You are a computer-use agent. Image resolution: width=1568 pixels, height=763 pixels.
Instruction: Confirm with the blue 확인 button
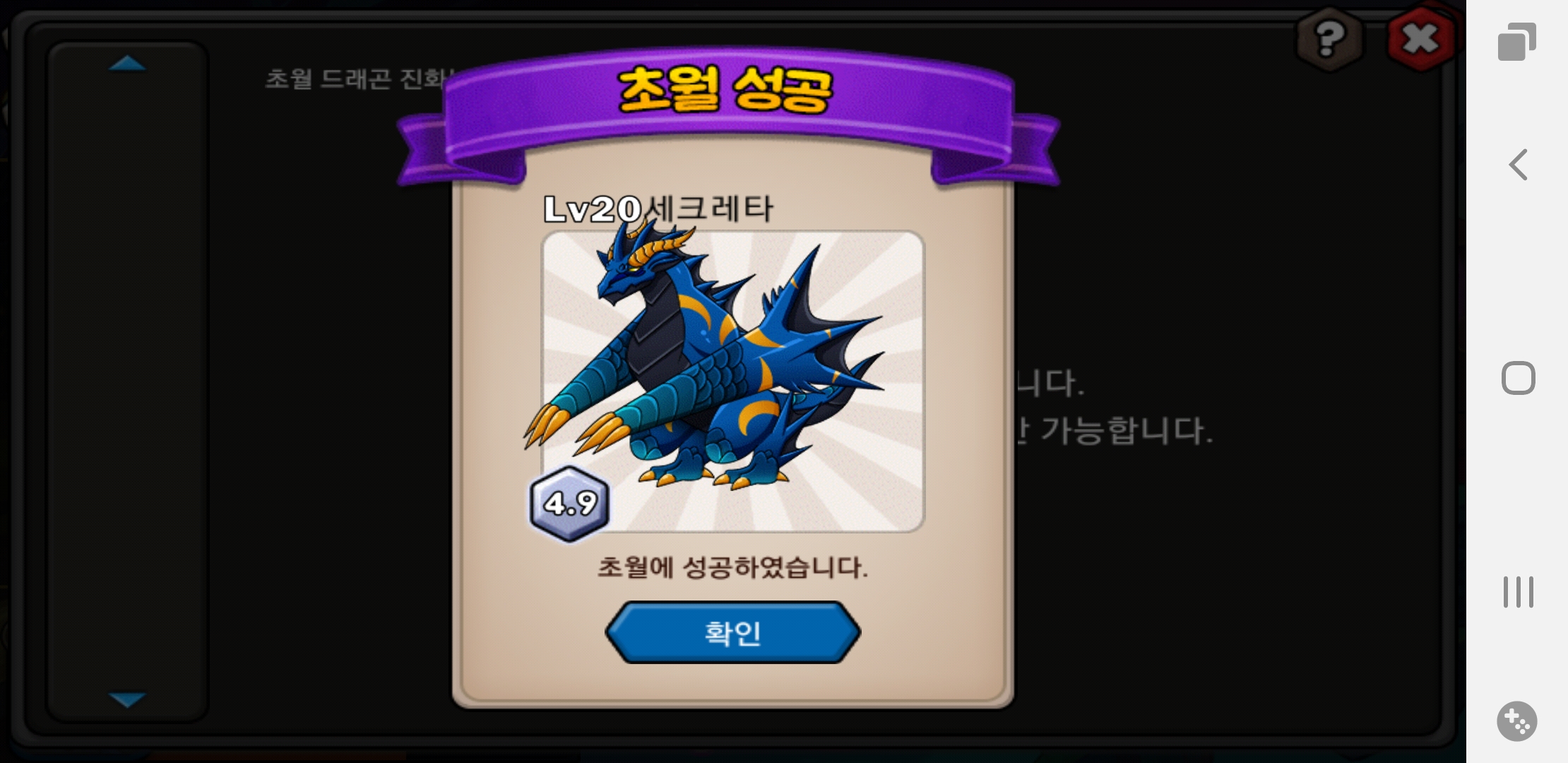click(x=732, y=632)
